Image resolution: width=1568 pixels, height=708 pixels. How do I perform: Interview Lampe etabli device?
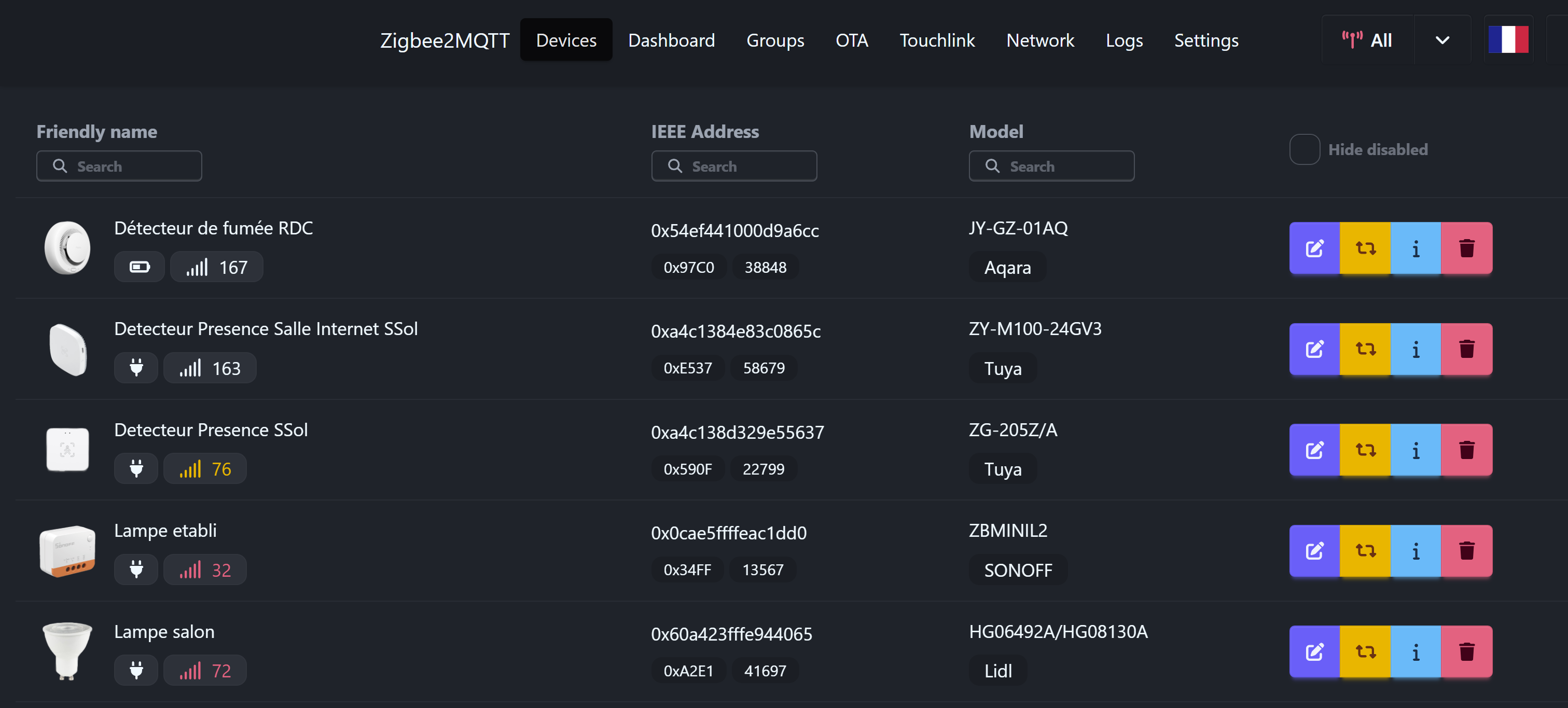coord(1415,551)
